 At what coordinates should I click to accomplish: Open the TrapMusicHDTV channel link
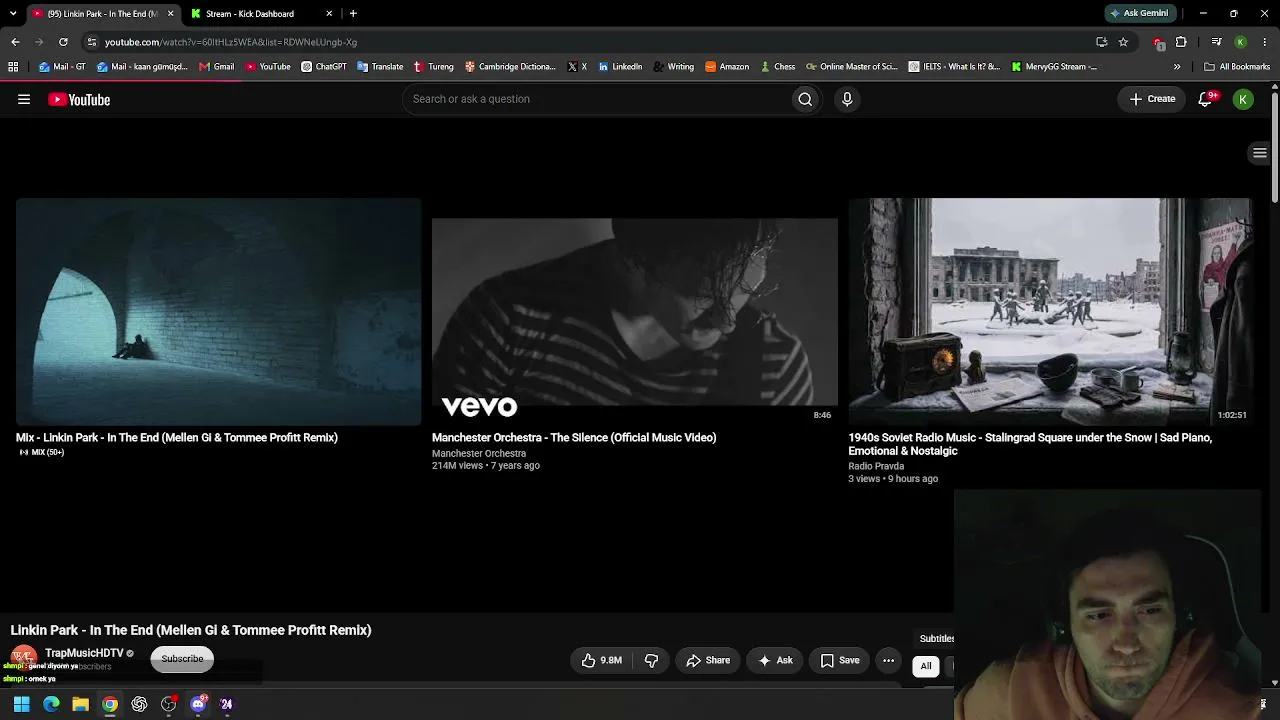point(84,653)
